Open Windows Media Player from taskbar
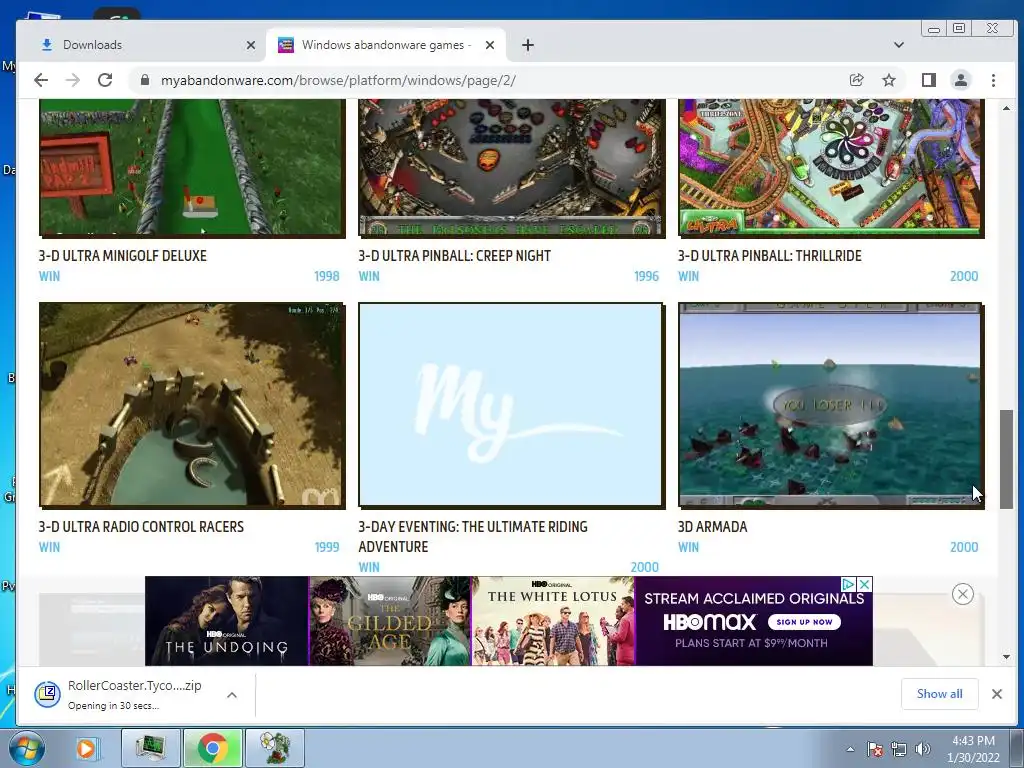Image resolution: width=1024 pixels, height=768 pixels. click(86, 748)
